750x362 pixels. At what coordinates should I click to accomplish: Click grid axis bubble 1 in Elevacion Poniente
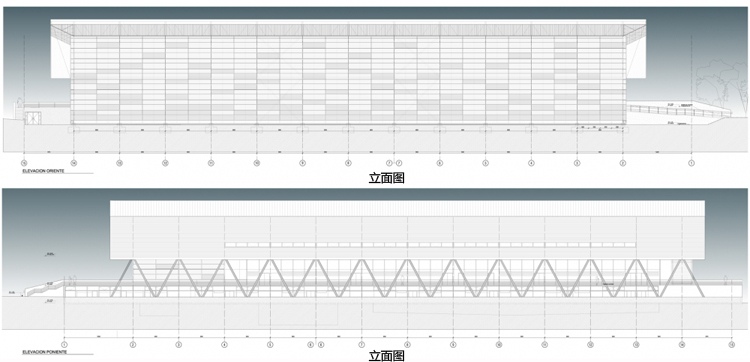pyautogui.click(x=65, y=344)
